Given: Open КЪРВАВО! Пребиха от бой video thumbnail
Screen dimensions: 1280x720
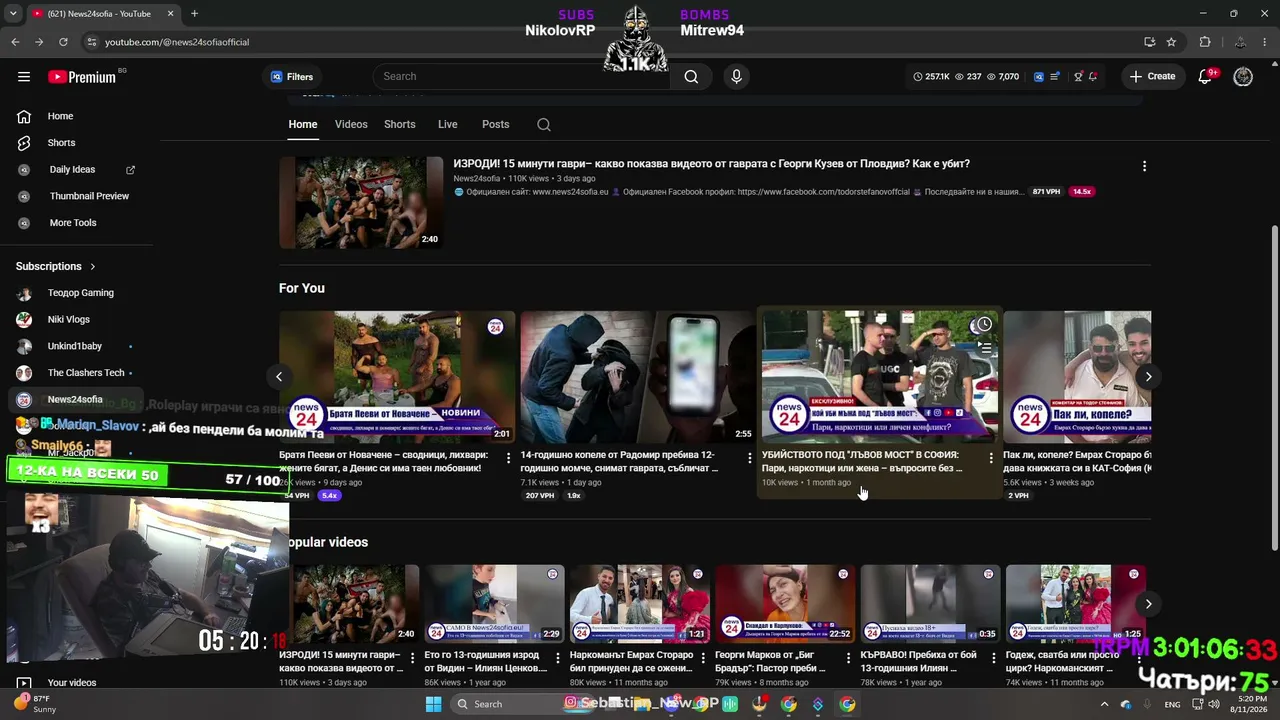Looking at the screenshot, I should 930,604.
